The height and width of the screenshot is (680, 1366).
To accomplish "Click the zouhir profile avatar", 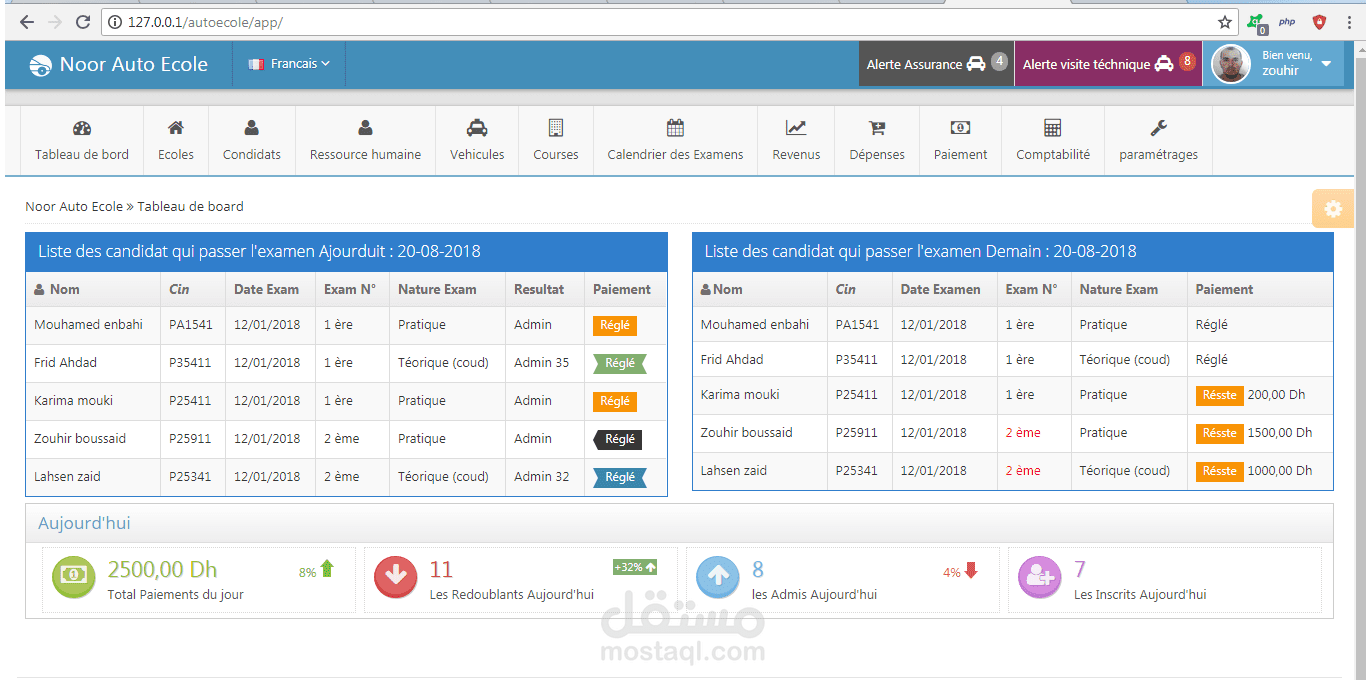I will coord(1231,64).
